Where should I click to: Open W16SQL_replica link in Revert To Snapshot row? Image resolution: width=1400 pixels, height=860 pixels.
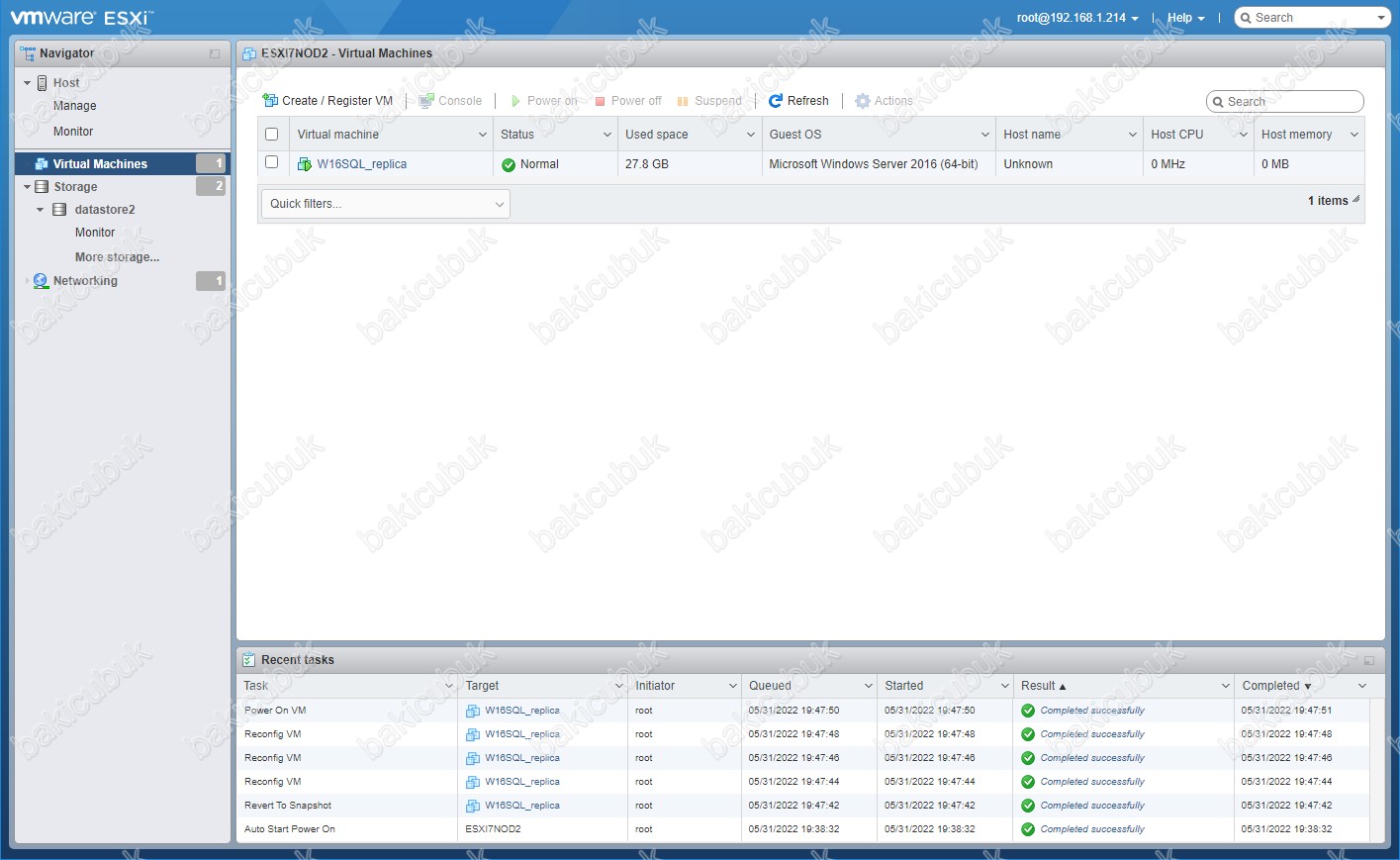pos(522,806)
